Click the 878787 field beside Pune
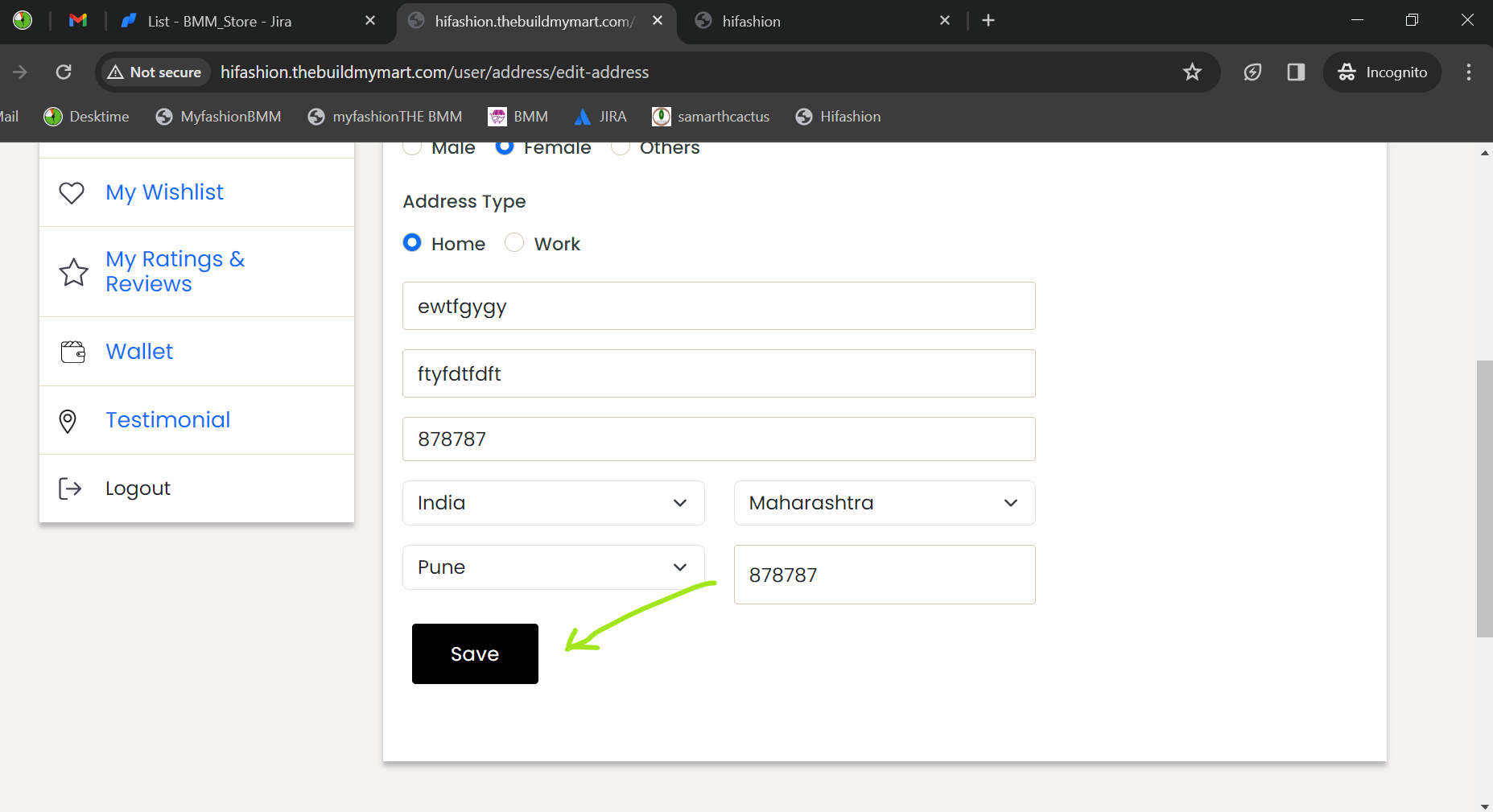1493x812 pixels. coord(885,575)
